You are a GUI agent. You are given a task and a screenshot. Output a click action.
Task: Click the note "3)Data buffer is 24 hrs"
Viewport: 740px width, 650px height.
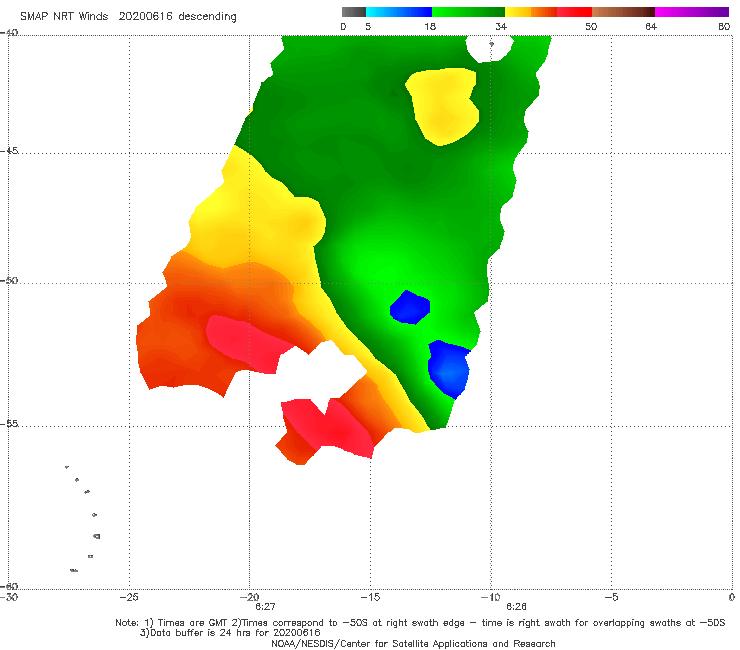click(230, 633)
